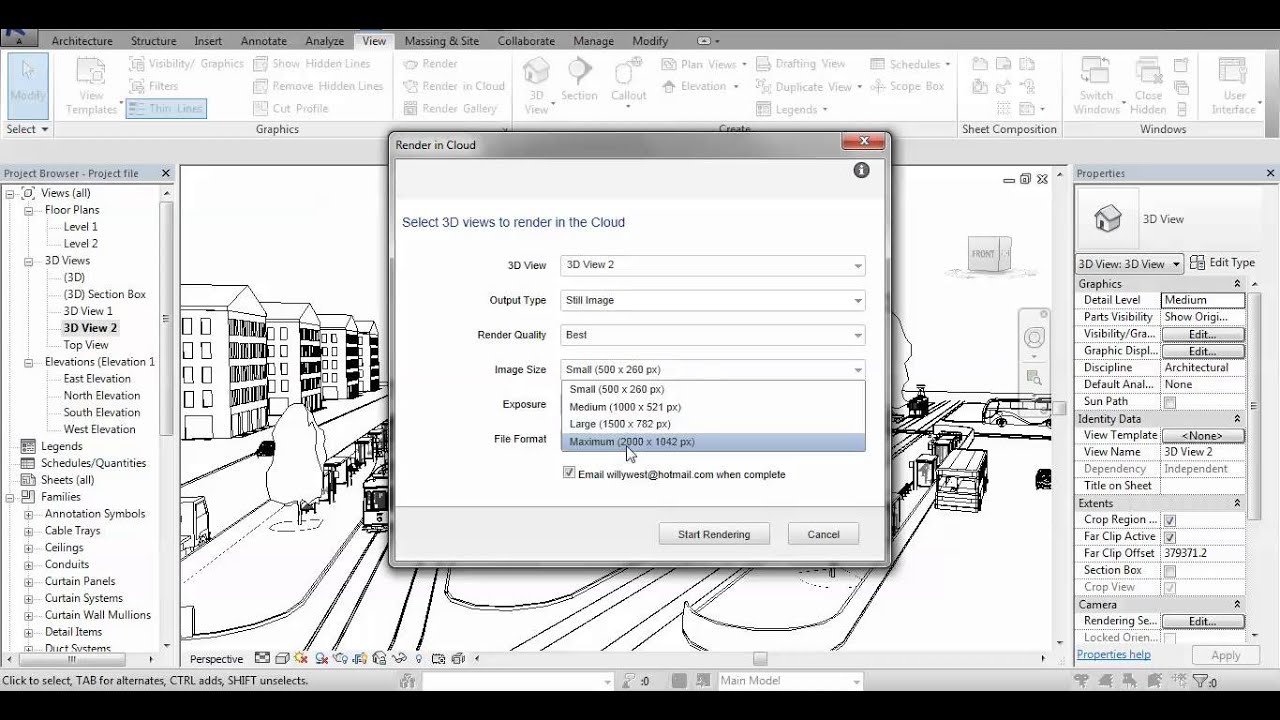Viewport: 1280px width, 720px height.
Task: Click the Drafting View ribbon tool
Action: point(800,63)
